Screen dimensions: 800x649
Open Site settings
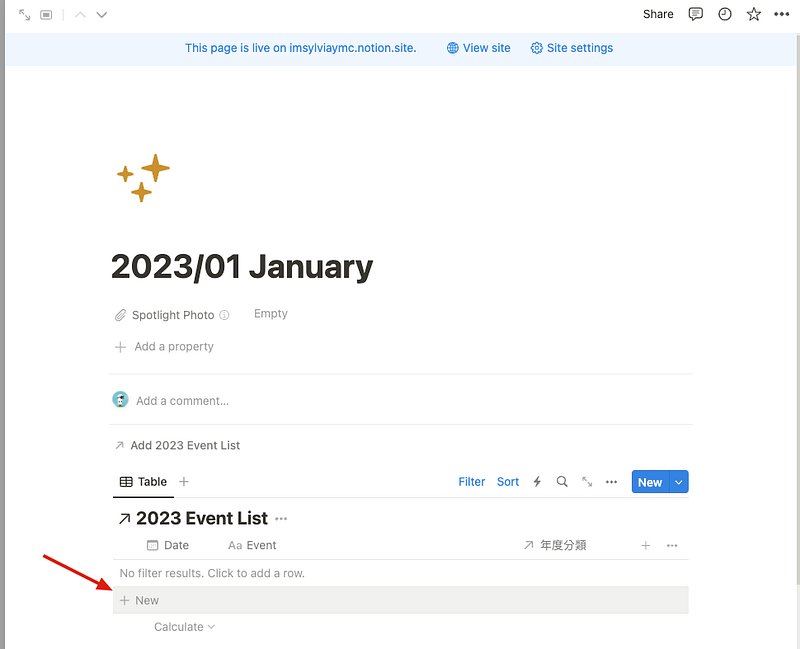(x=572, y=48)
